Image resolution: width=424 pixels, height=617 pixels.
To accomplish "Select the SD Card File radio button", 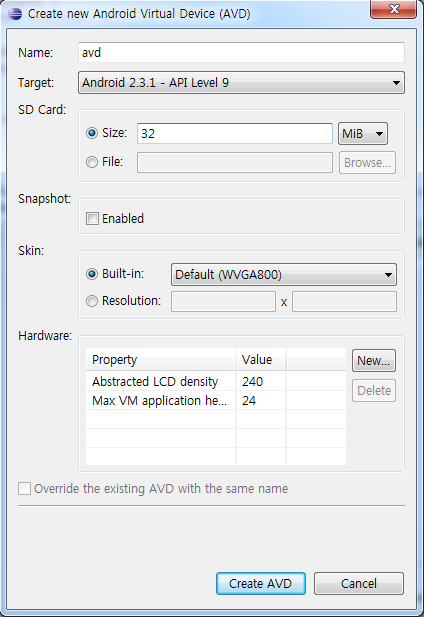I will (92, 162).
